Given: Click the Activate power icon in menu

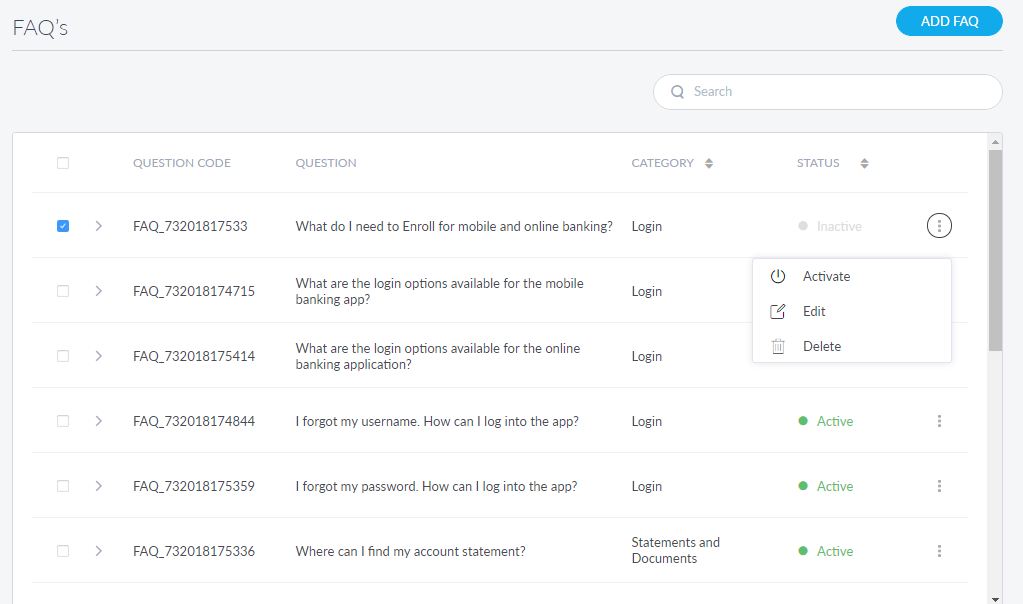Looking at the screenshot, I should pos(777,277).
